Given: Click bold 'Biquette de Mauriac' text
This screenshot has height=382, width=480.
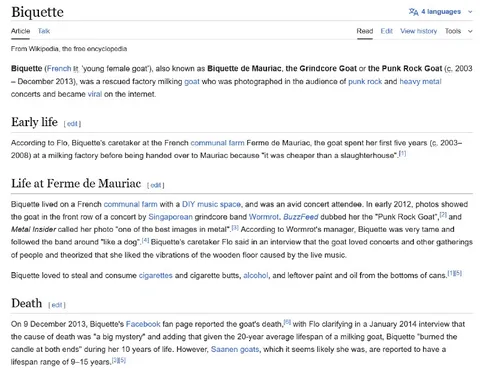Looking at the screenshot, I should pos(244,69).
